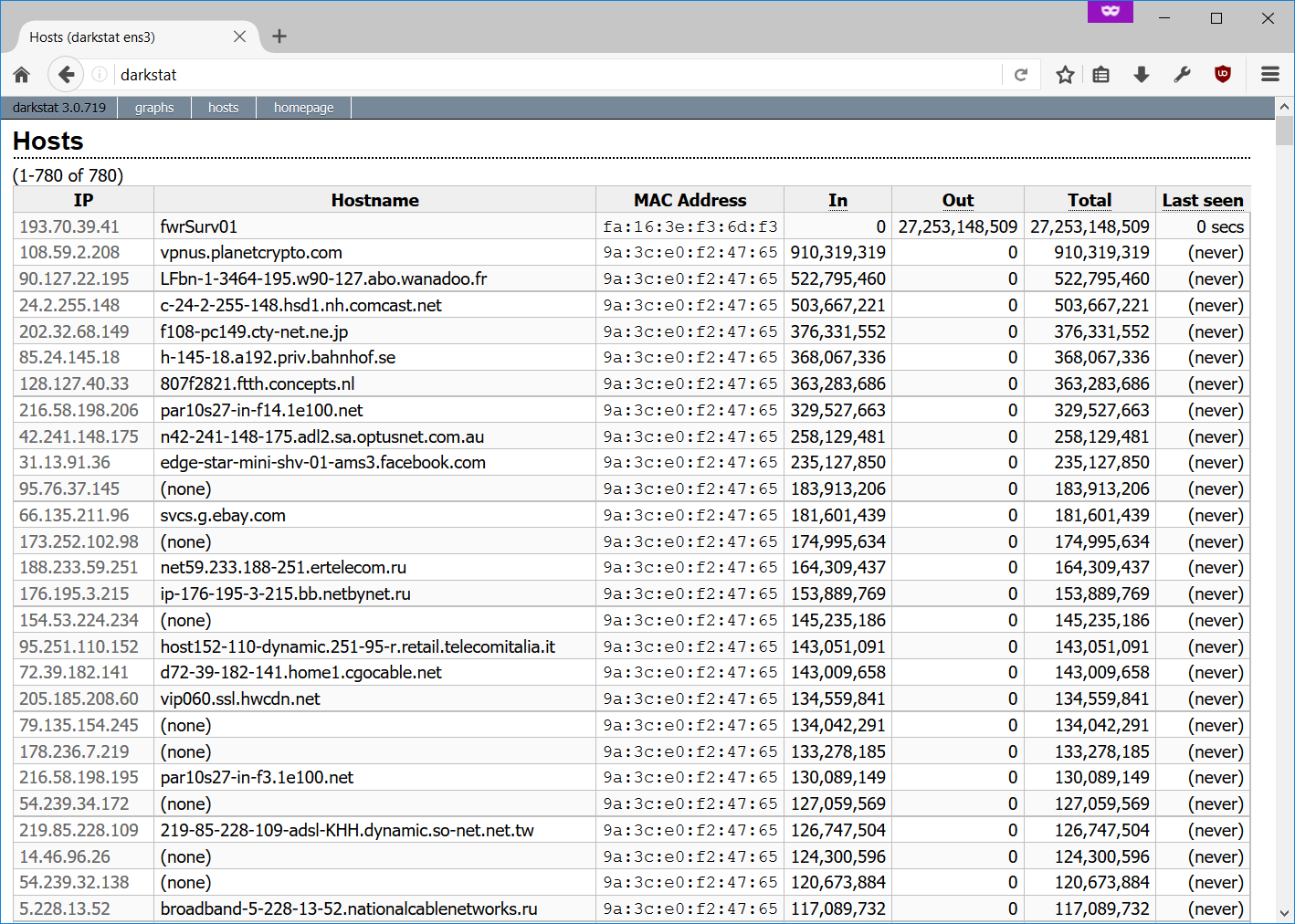Bookmark this page with the star icon
The image size is (1295, 924).
(1065, 75)
